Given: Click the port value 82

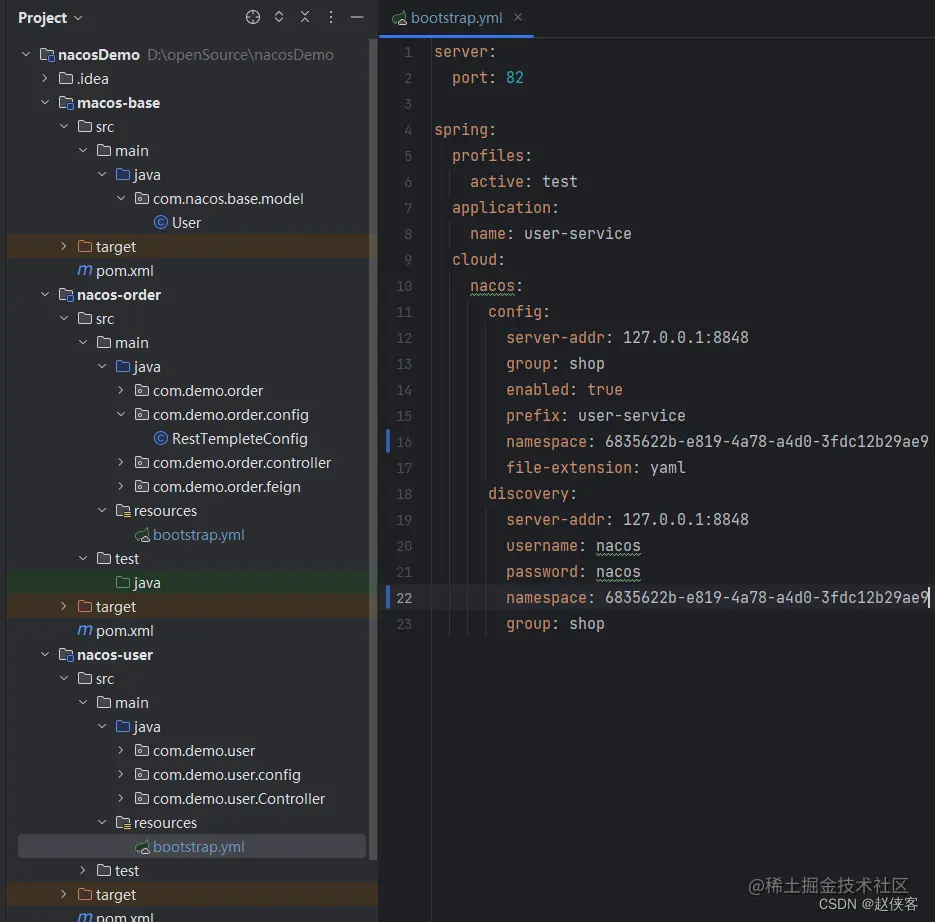Looking at the screenshot, I should tap(515, 78).
